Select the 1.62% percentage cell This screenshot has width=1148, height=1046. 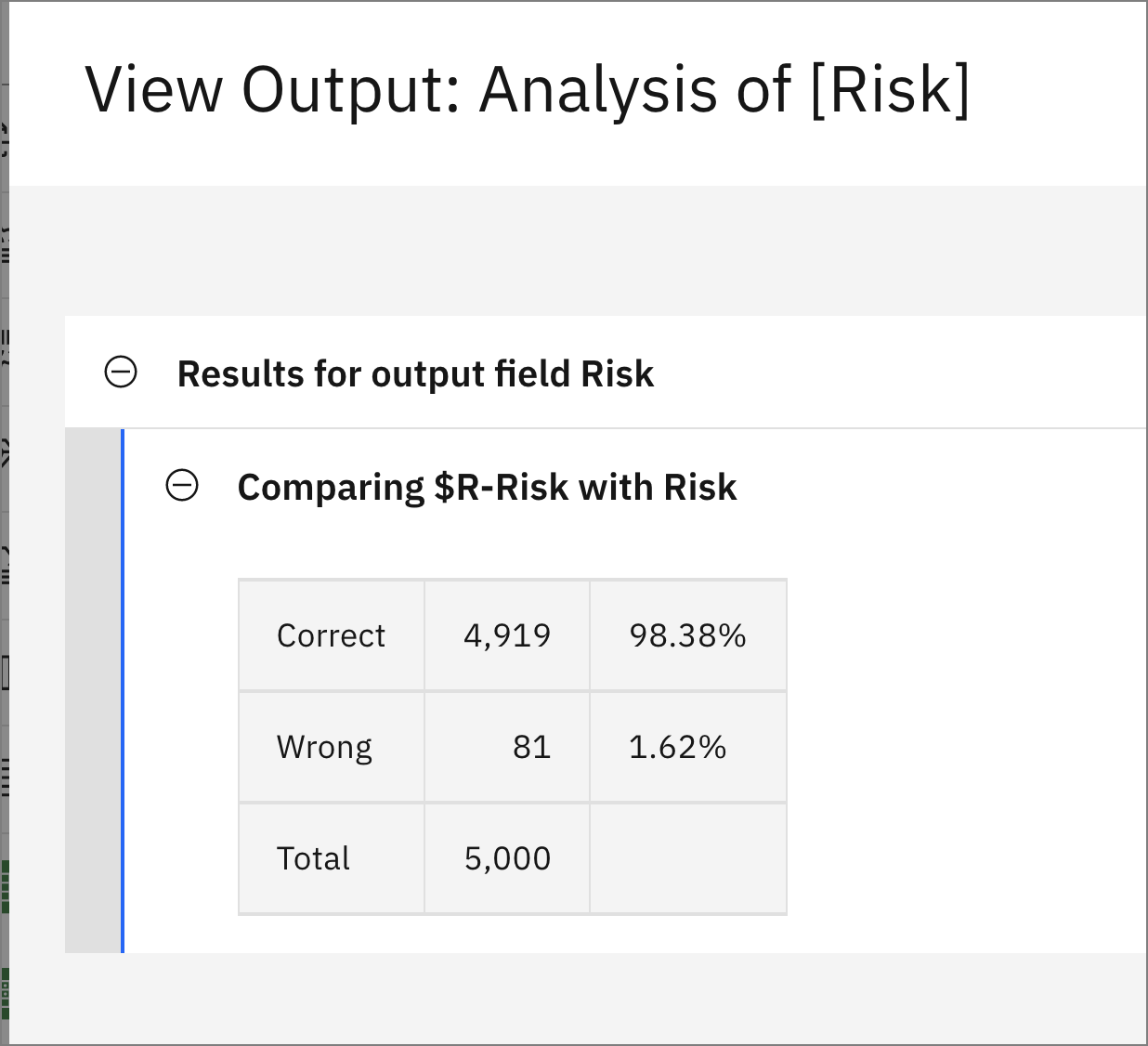click(x=688, y=747)
